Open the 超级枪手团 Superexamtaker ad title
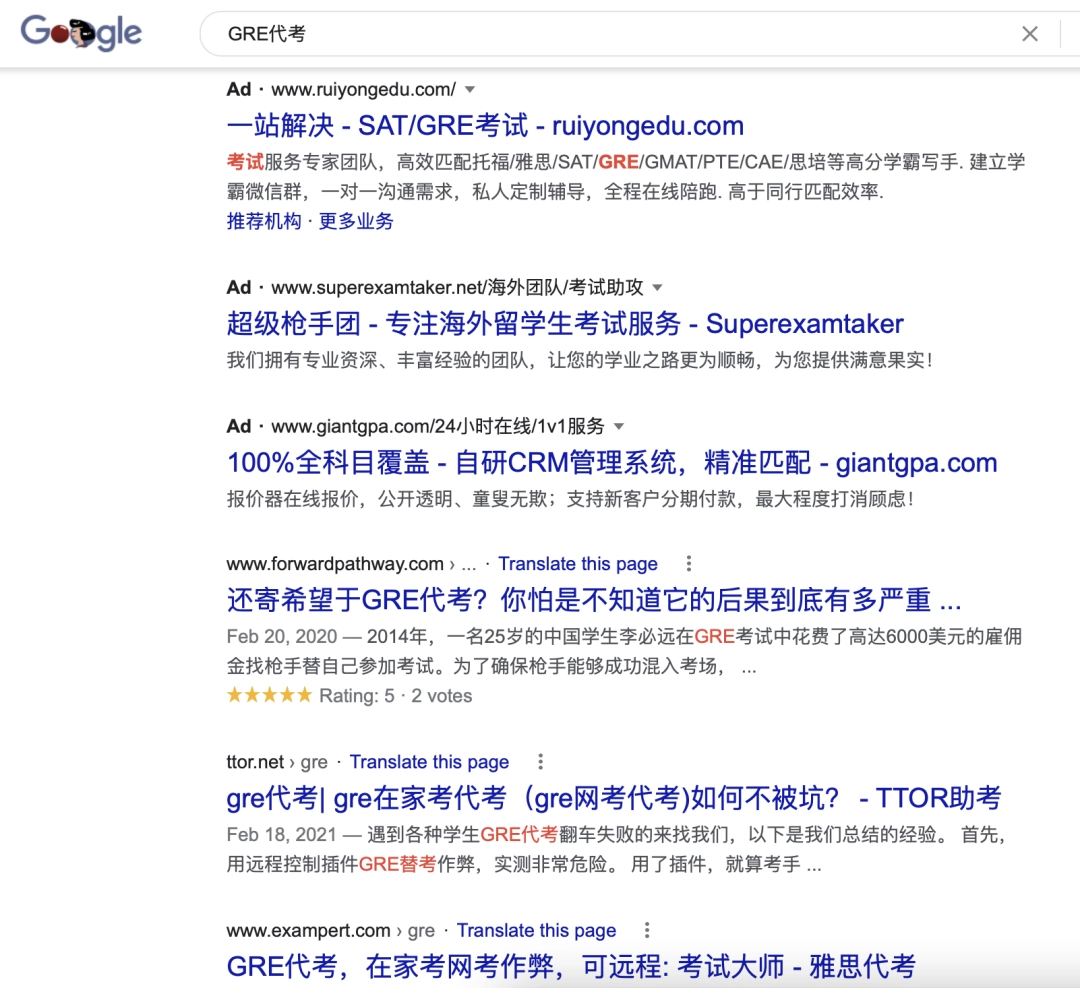This screenshot has width=1080, height=988. point(565,324)
